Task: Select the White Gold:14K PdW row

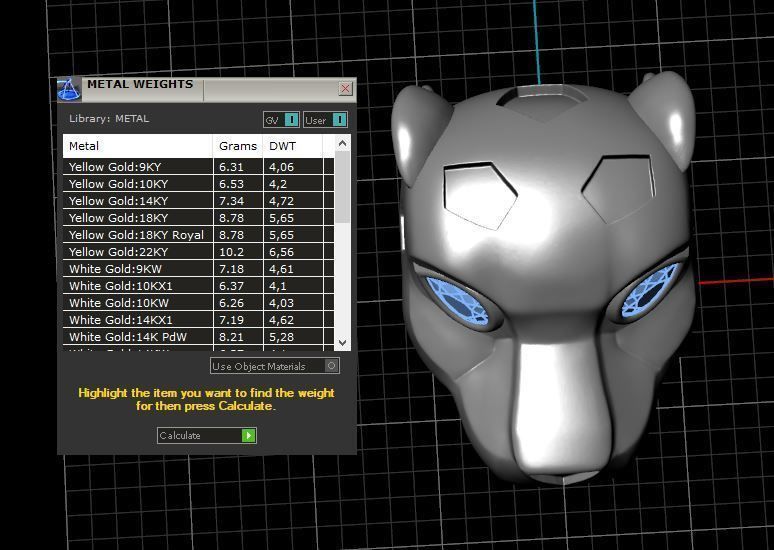Action: [198, 337]
